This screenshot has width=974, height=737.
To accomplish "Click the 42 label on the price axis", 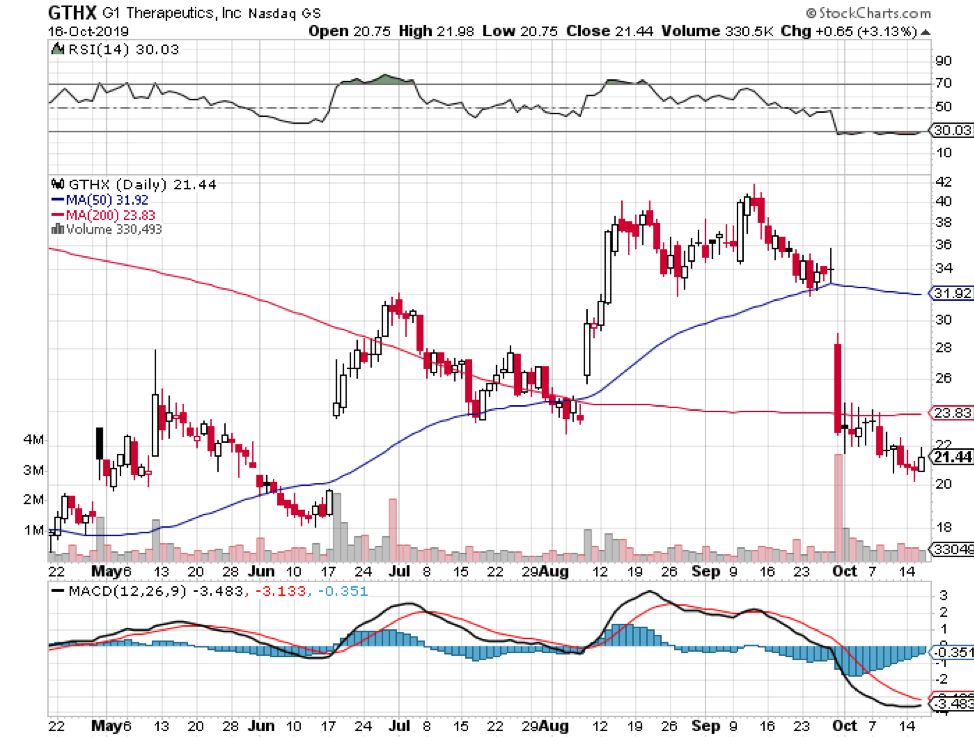I will pyautogui.click(x=944, y=182).
